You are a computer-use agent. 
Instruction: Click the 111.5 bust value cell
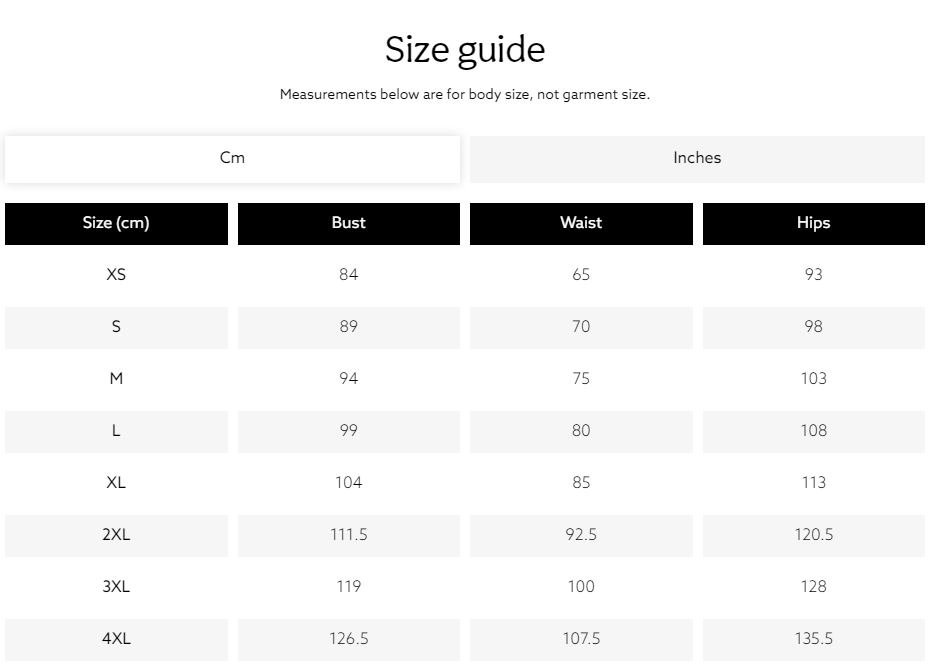(349, 536)
